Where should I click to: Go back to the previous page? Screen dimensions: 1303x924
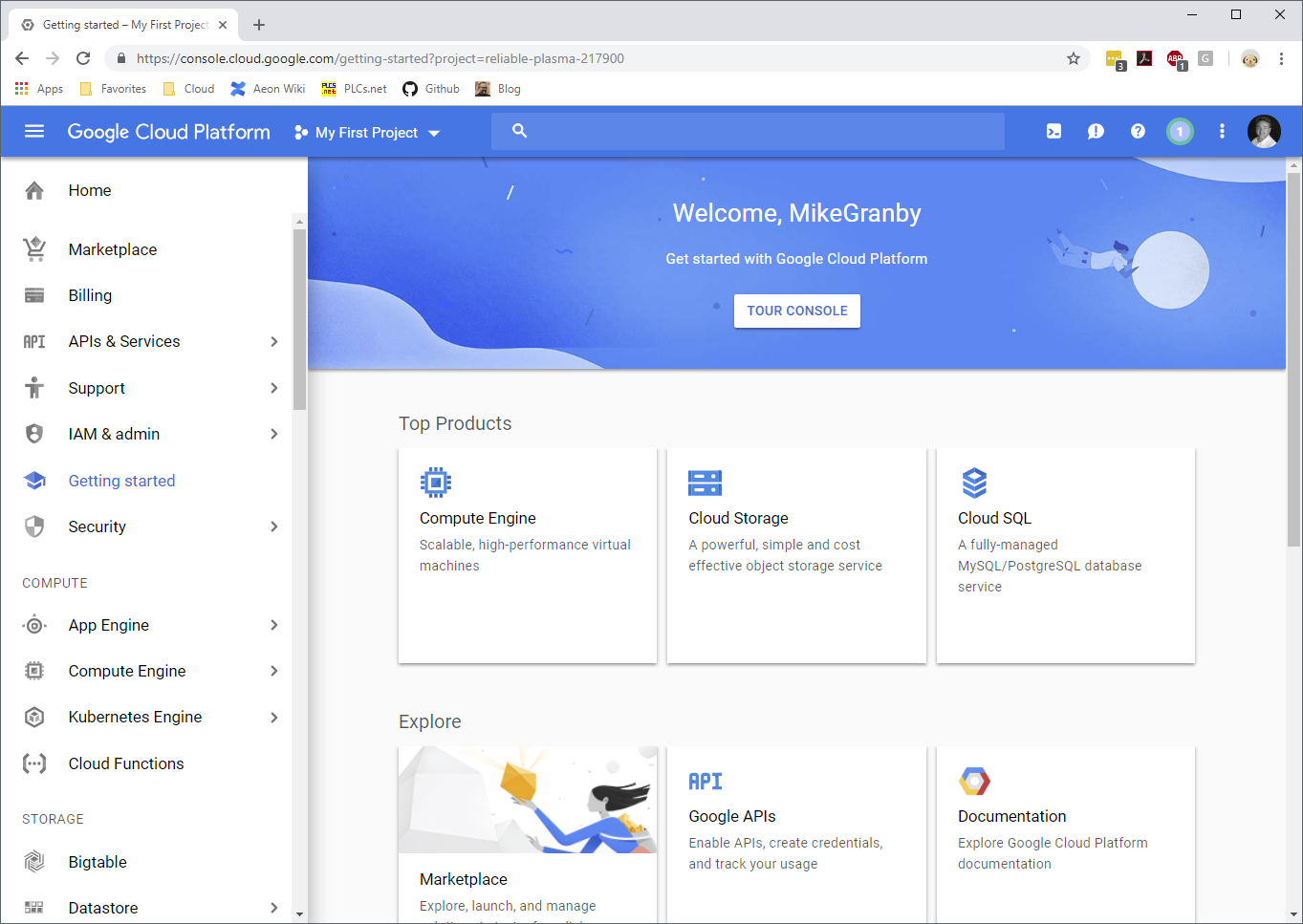(22, 58)
